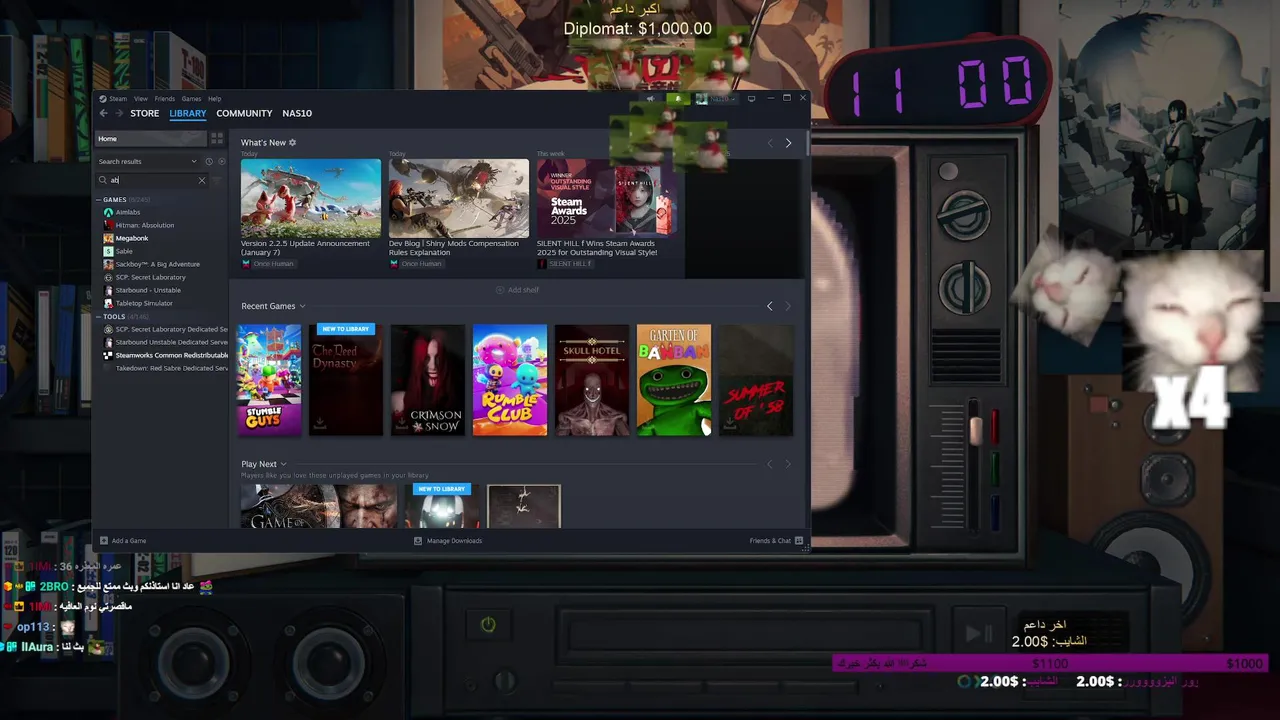Select SCP: Secret Laboratory game

[x=150, y=277]
